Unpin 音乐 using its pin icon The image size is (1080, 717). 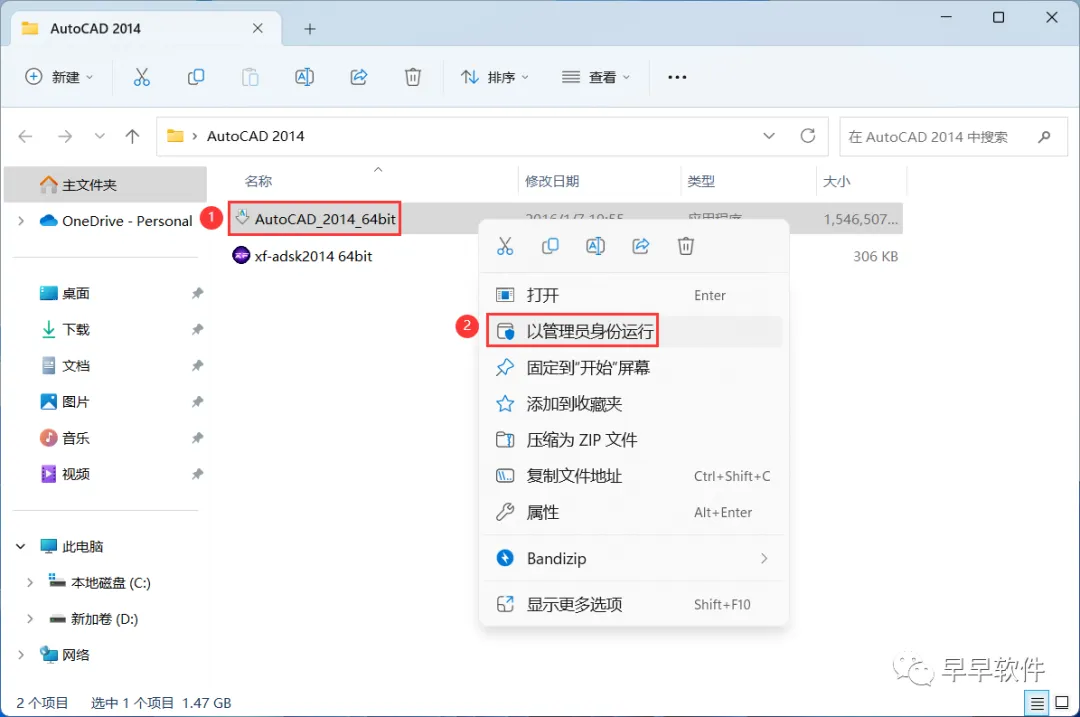click(197, 438)
